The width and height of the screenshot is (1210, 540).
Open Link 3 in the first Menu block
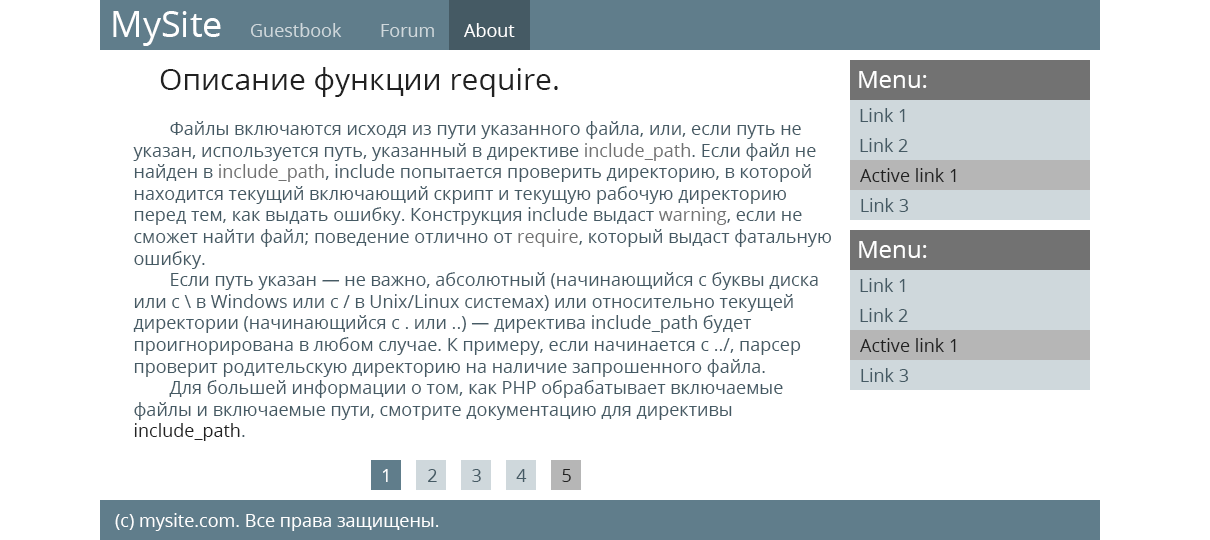pyautogui.click(x=970, y=205)
